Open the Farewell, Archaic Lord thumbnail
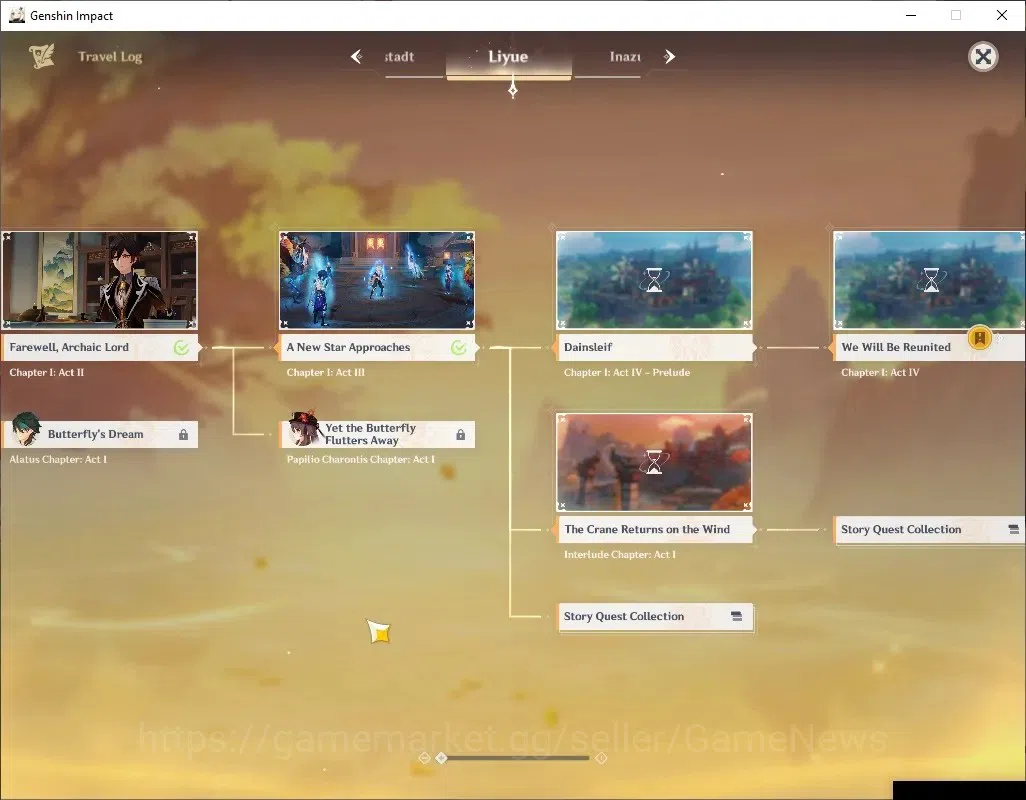 coord(99,280)
